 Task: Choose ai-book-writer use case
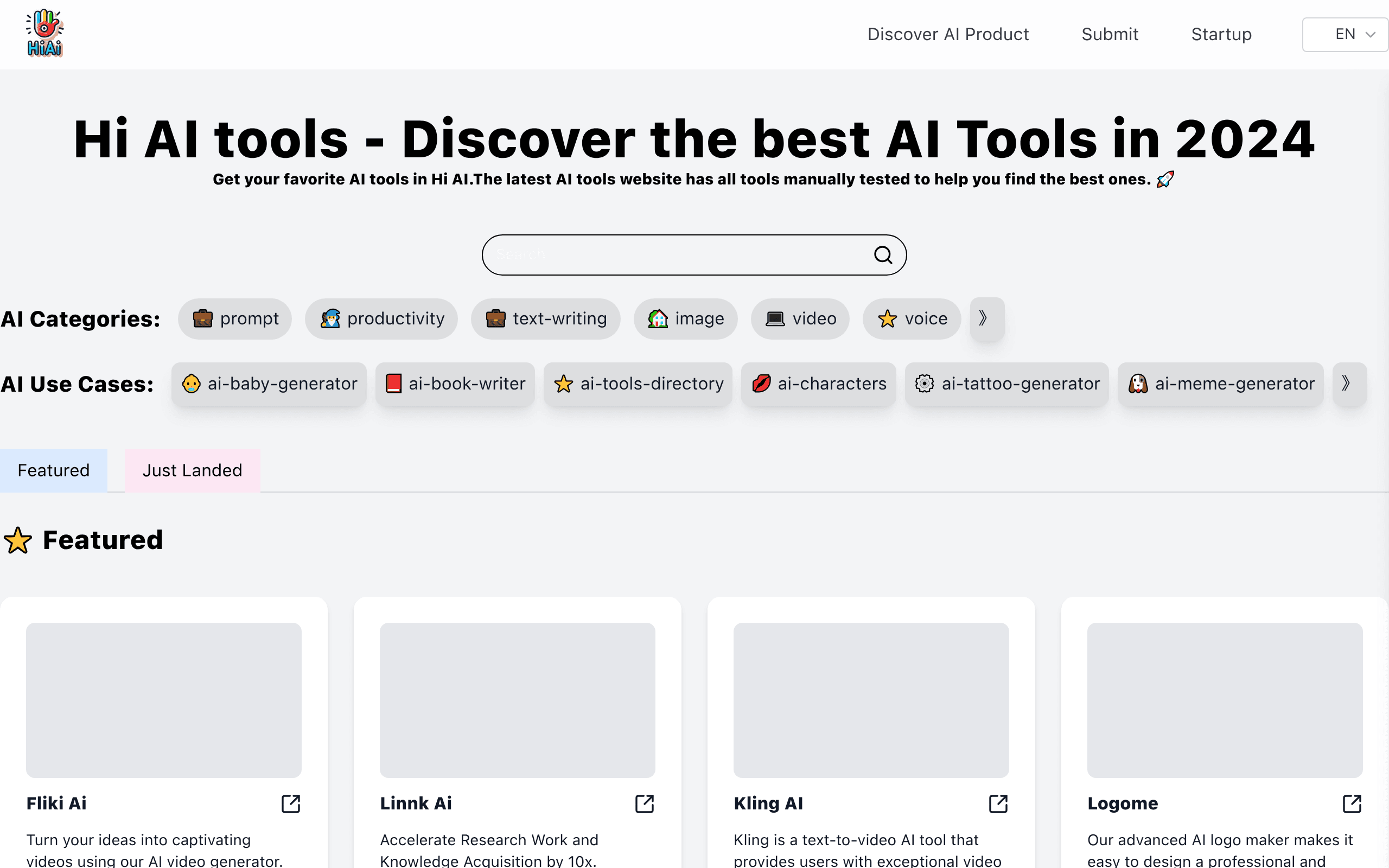point(455,384)
